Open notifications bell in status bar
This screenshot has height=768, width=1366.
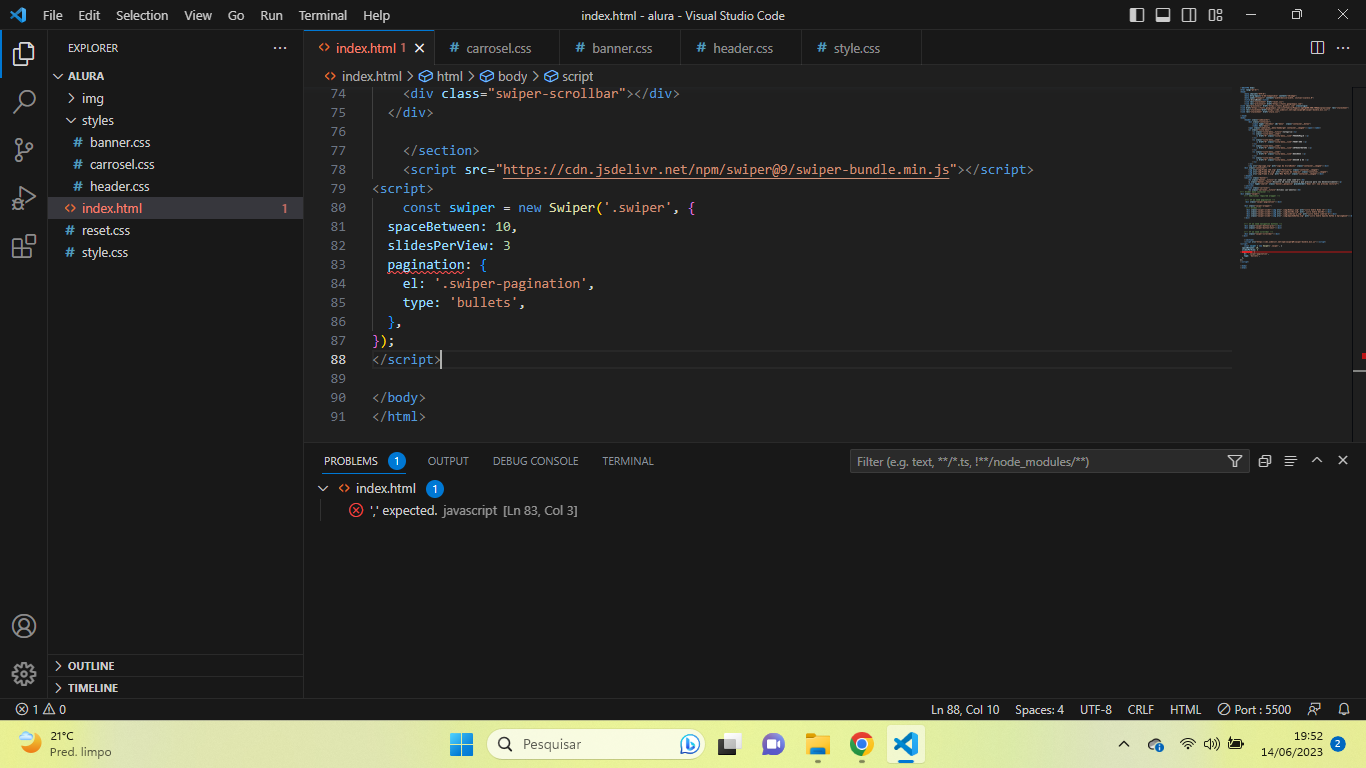pyautogui.click(x=1343, y=709)
